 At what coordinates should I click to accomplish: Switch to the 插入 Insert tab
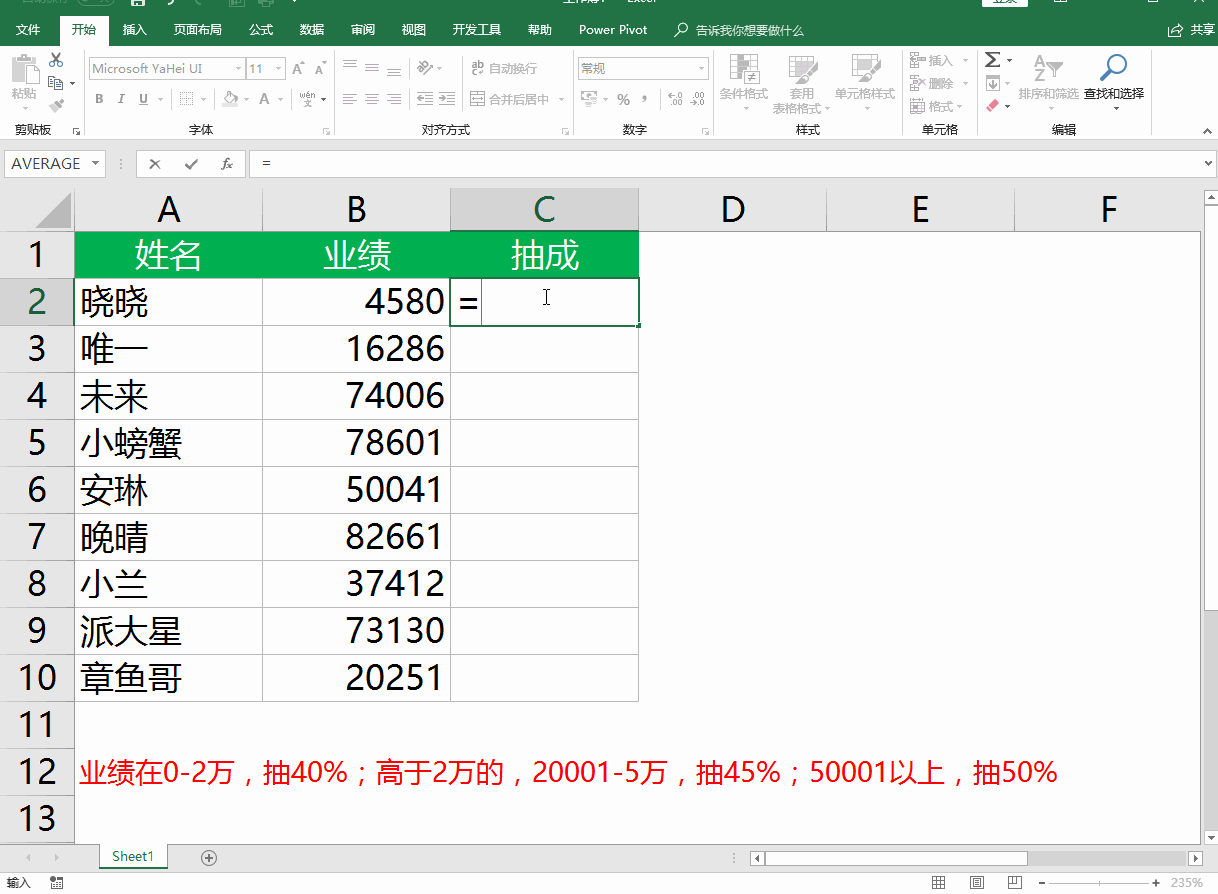[x=135, y=30]
